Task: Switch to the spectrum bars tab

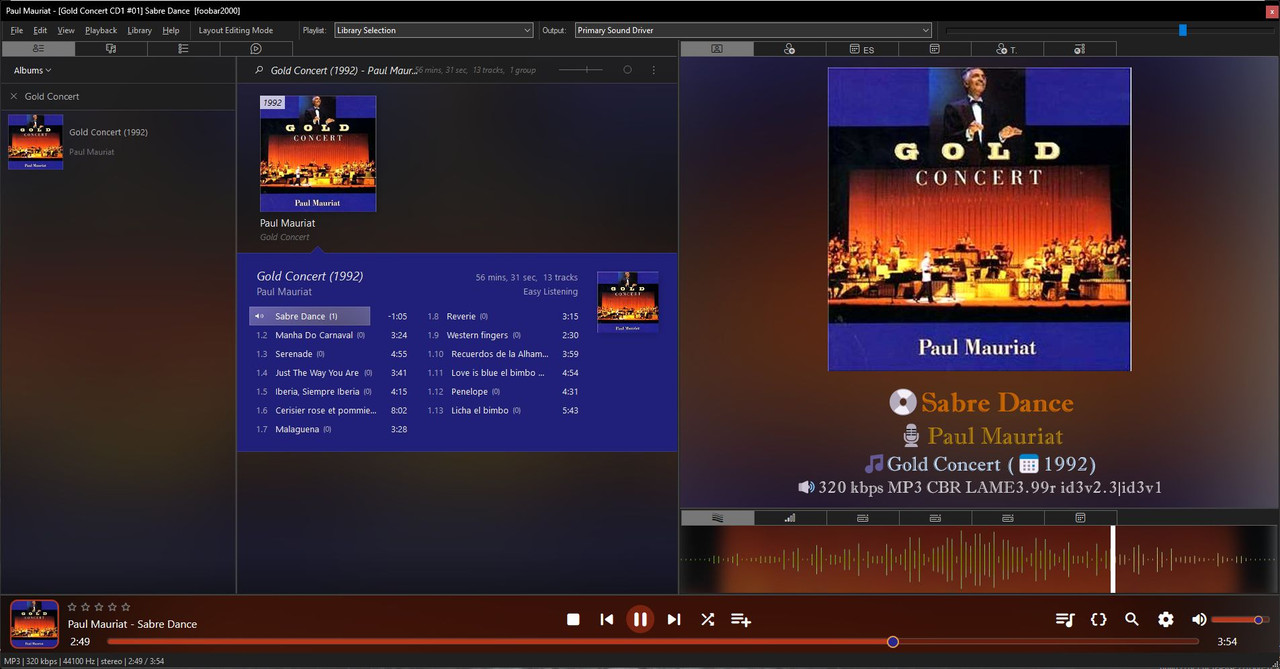Action: [790, 518]
